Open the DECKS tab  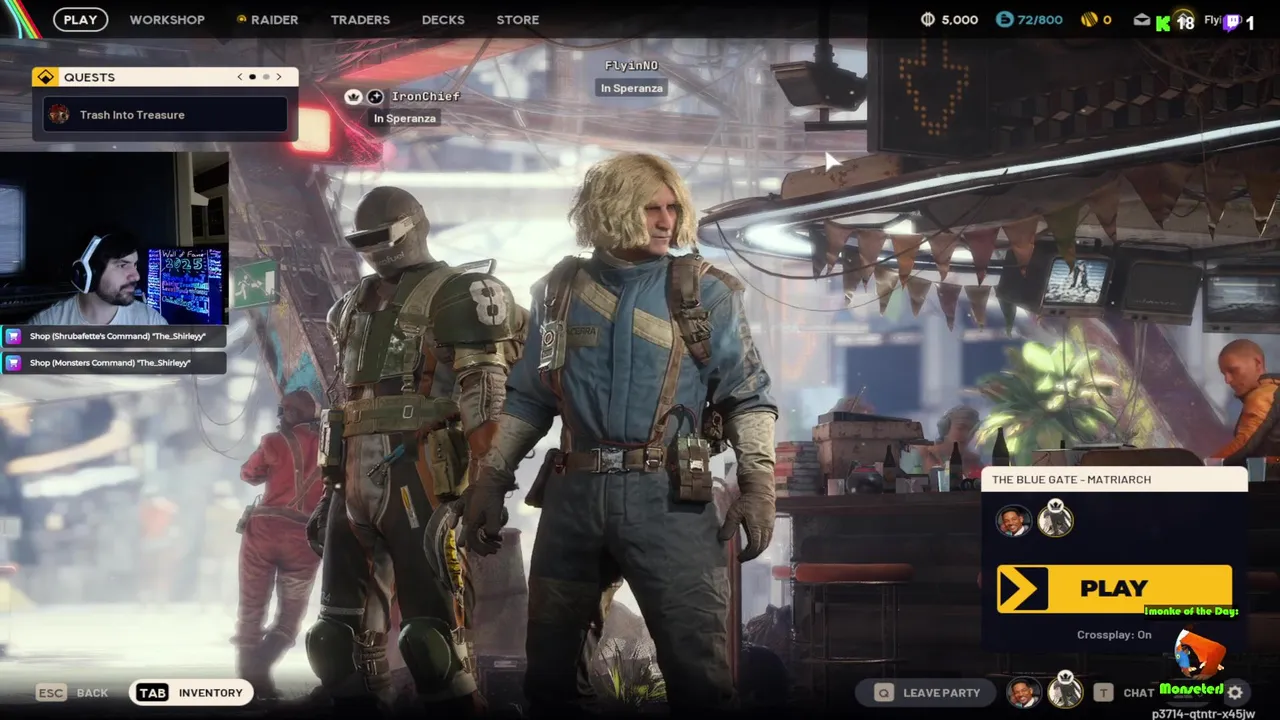tap(443, 19)
